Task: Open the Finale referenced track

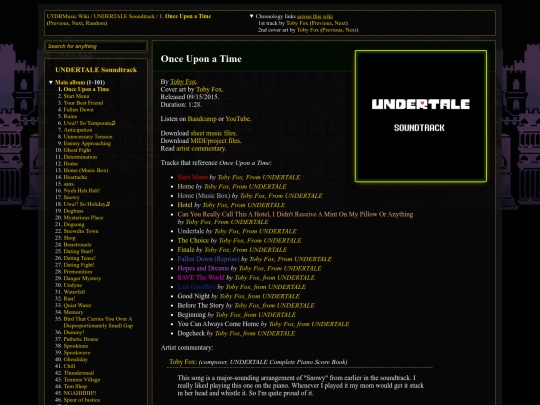Action: coord(186,250)
